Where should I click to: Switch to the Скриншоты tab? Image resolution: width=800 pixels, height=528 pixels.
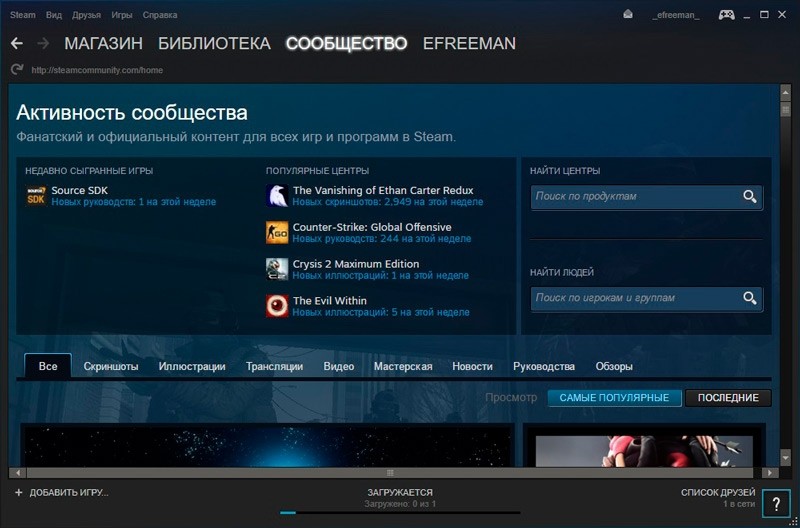click(111, 366)
